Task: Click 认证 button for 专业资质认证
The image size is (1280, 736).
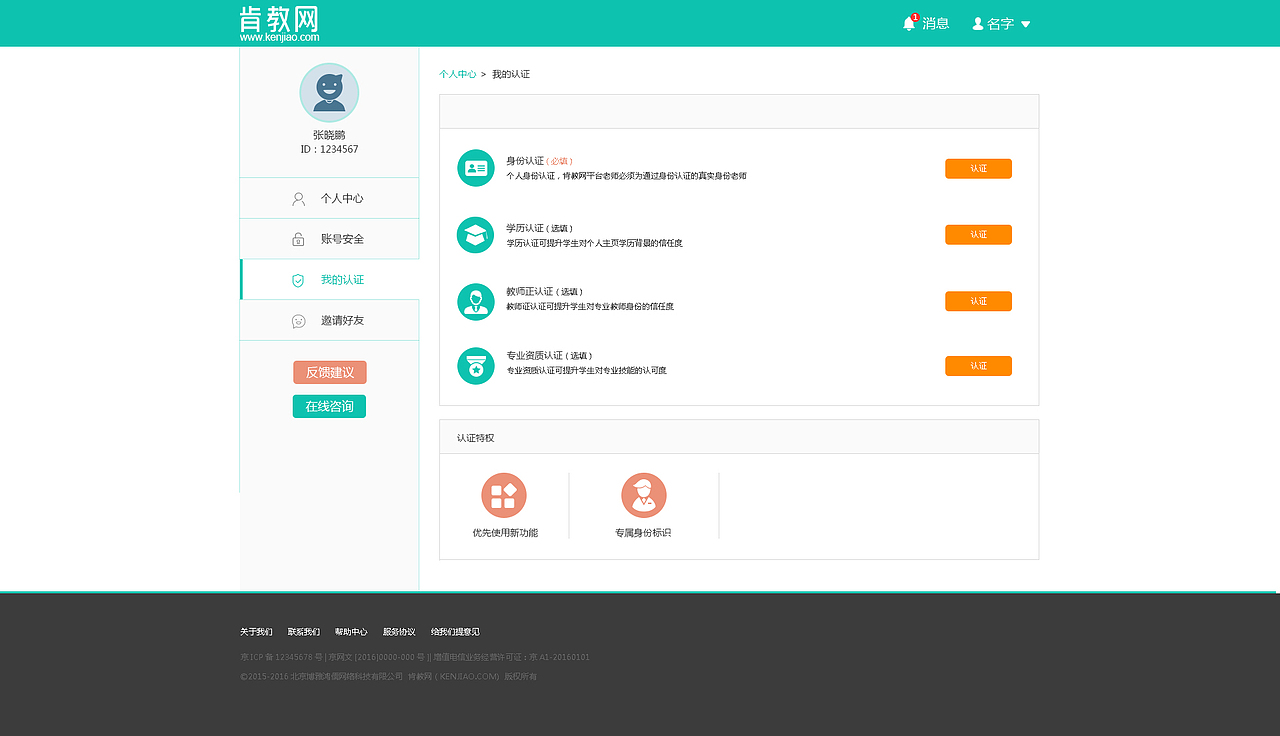Action: click(x=978, y=366)
